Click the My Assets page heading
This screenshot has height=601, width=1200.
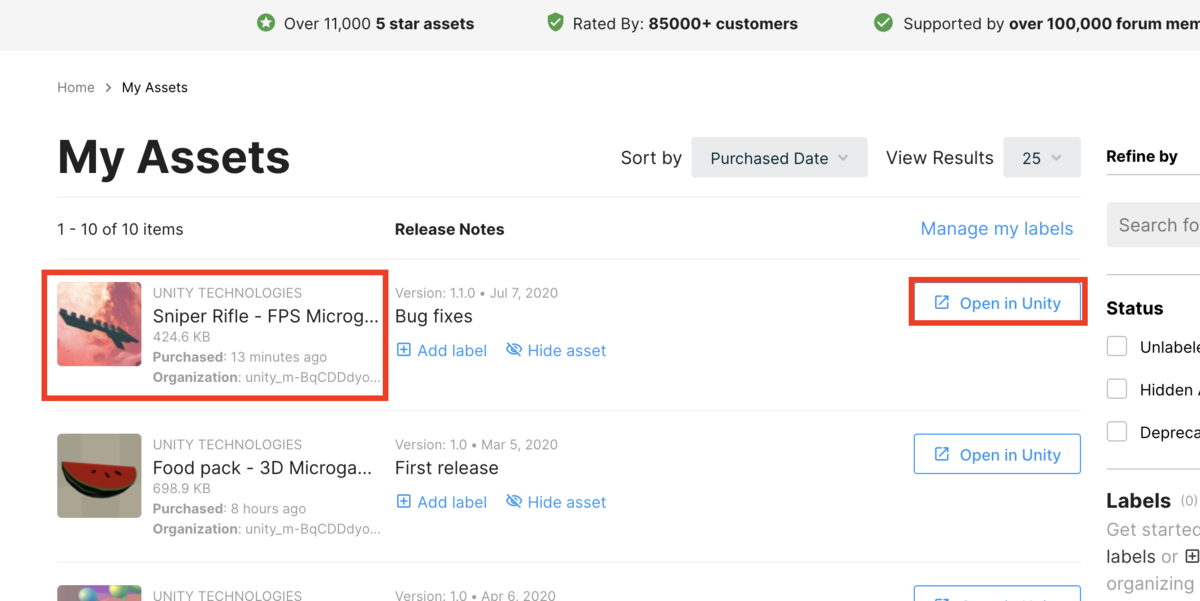174,157
